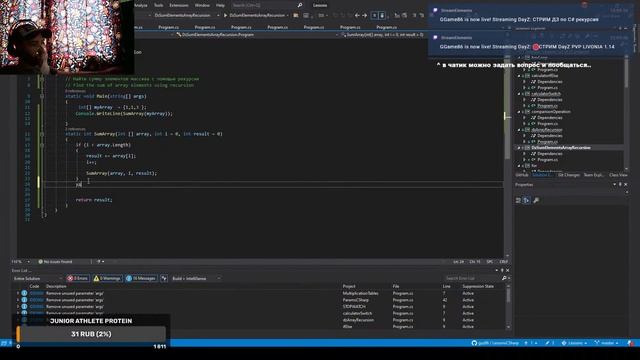Expand Dependencies under comparisonOperation
Viewport: 640px width, 360px height.
click(524, 118)
